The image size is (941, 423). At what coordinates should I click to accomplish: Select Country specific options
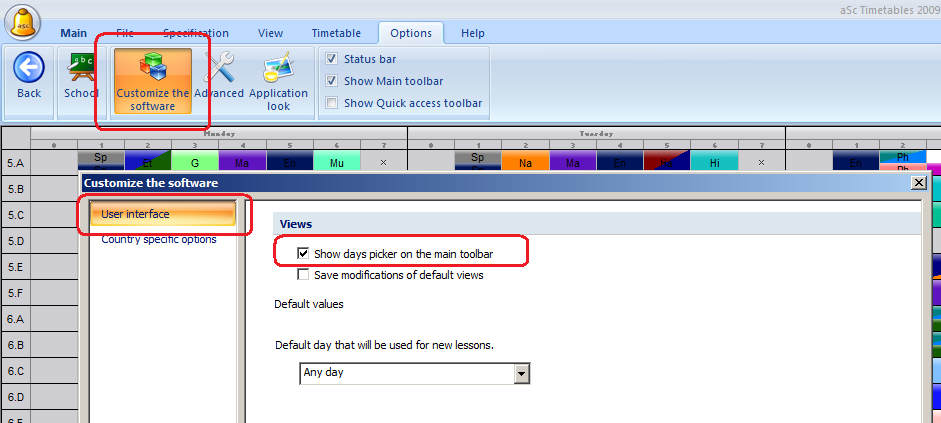pyautogui.click(x=158, y=239)
